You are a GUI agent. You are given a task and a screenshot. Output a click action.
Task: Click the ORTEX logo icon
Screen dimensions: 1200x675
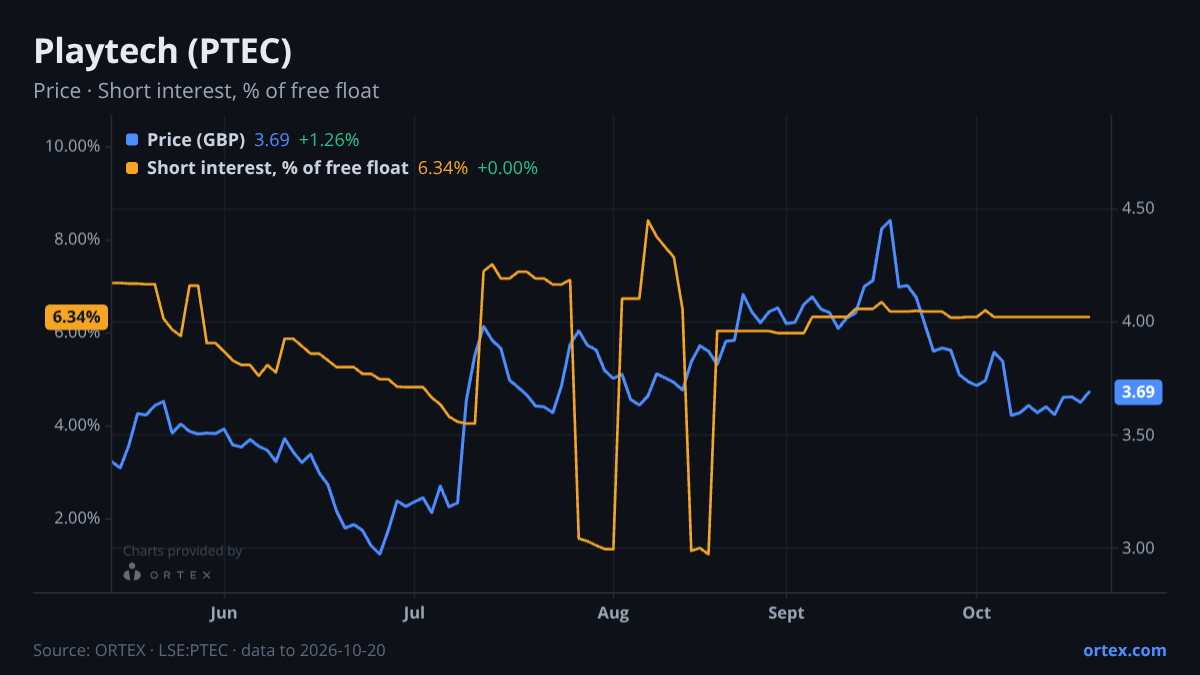[x=132, y=572]
